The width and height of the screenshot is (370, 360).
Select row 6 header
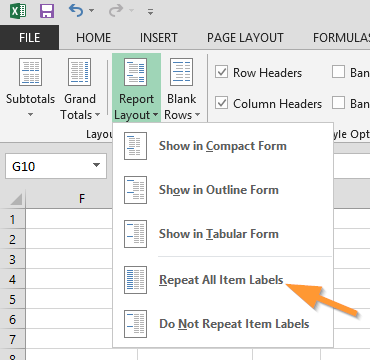13,319
